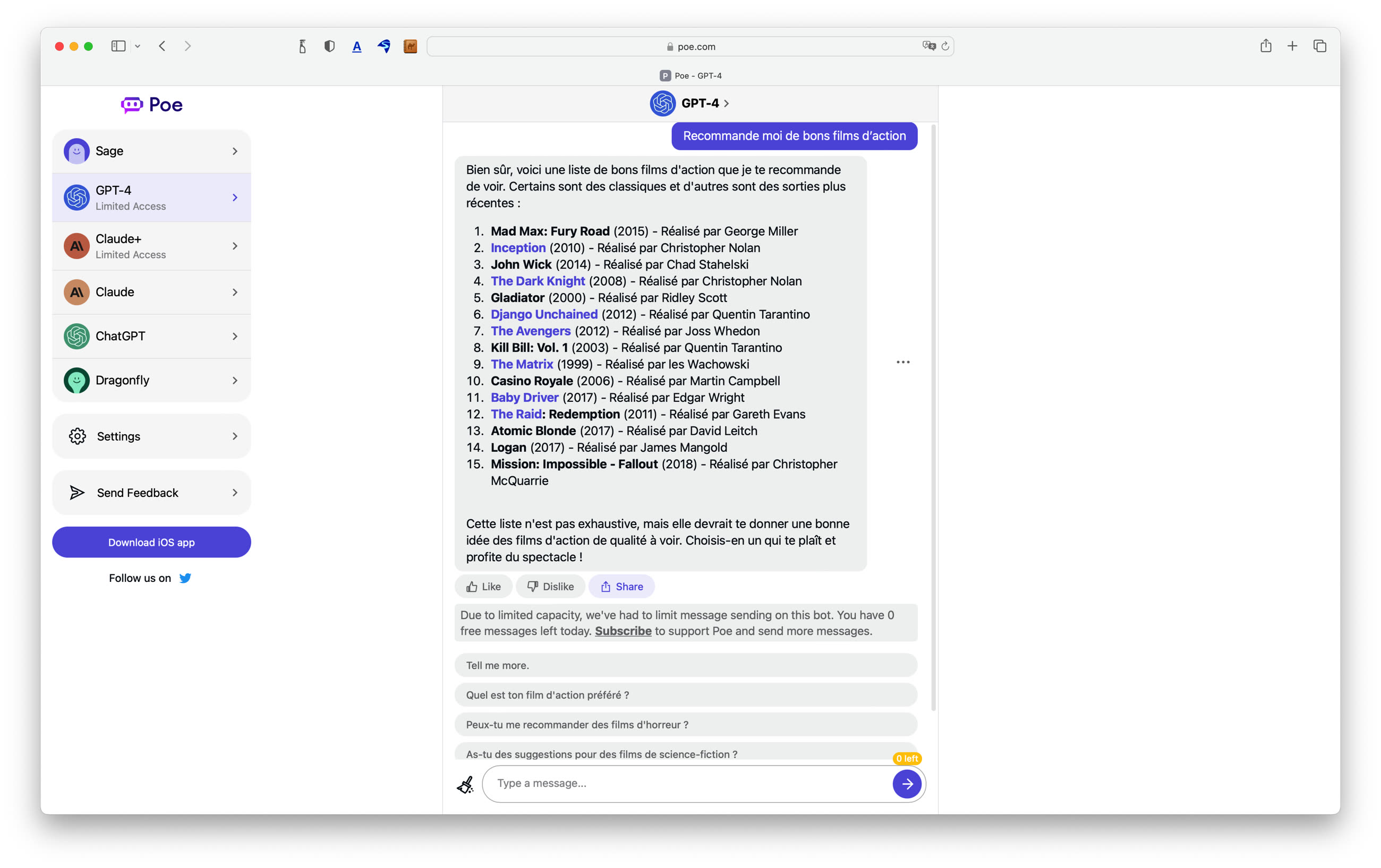The image size is (1381, 868).
Task: Open the Twitter bird icon link
Action: (185, 578)
